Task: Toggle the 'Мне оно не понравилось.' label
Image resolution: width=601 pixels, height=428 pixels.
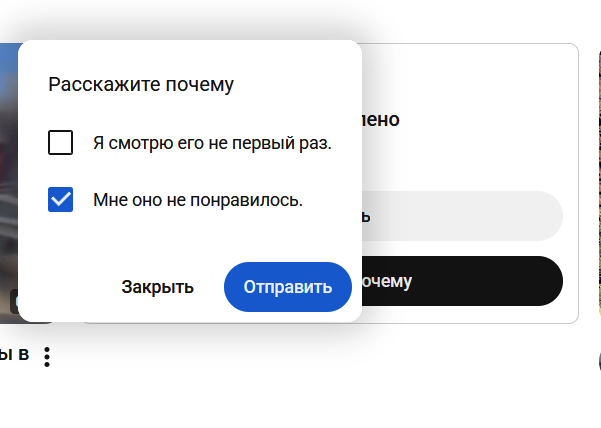Action: tap(198, 200)
